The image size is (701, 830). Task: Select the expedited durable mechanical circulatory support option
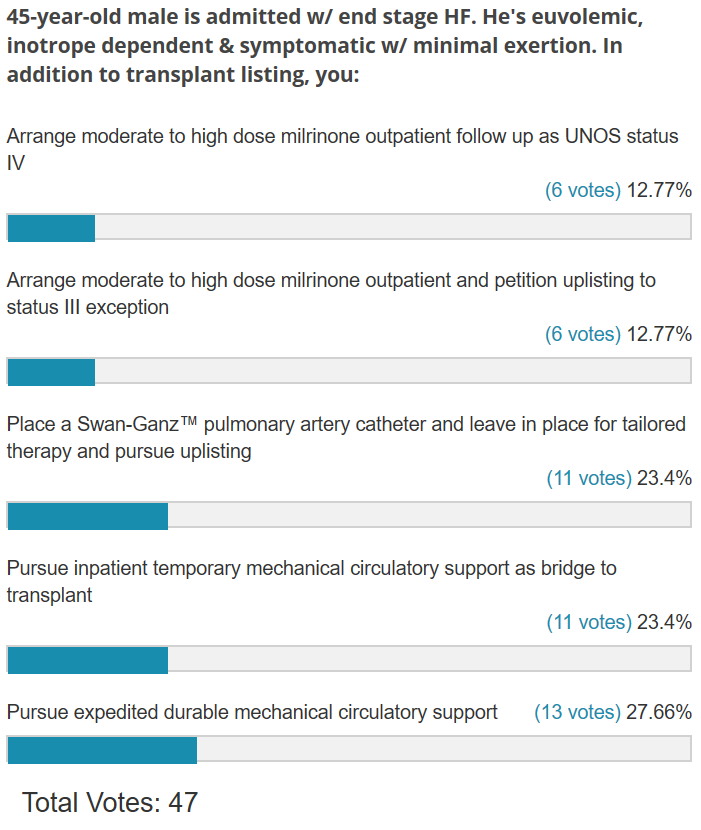tap(252, 712)
